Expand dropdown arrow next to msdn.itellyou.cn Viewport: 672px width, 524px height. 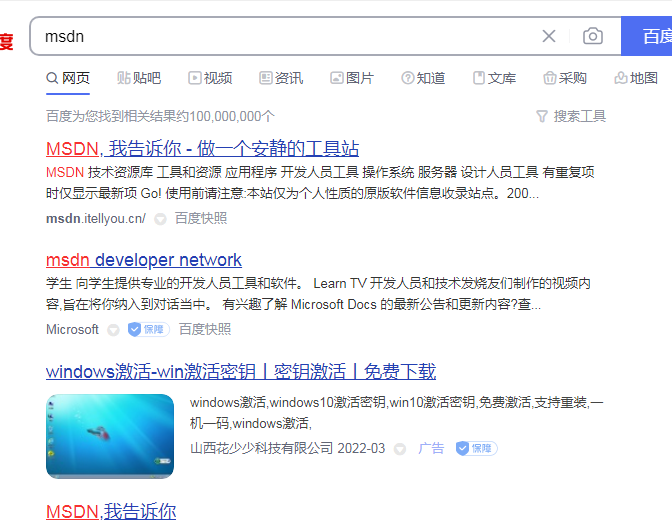click(x=159, y=218)
